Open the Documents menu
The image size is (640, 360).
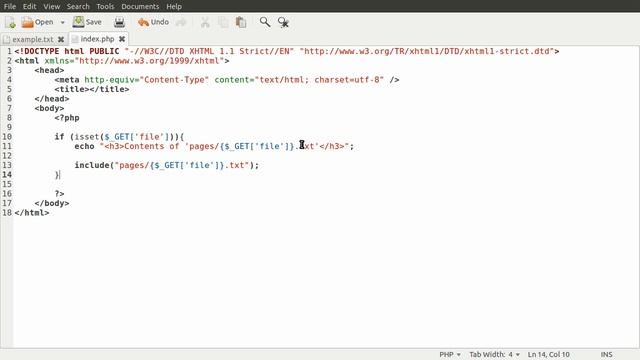pos(140,7)
